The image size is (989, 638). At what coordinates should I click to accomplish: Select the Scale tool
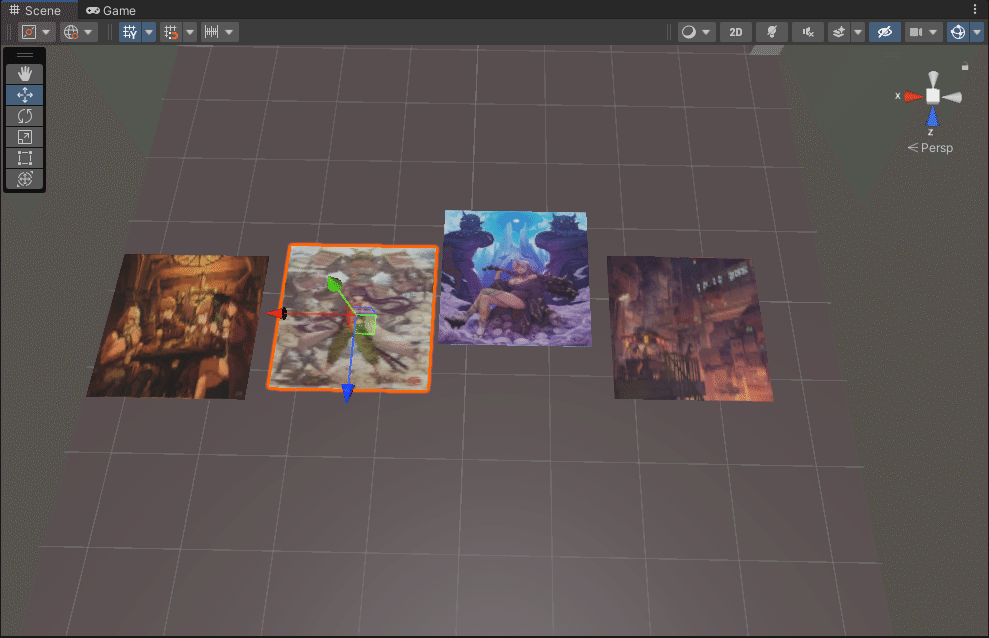click(x=25, y=137)
